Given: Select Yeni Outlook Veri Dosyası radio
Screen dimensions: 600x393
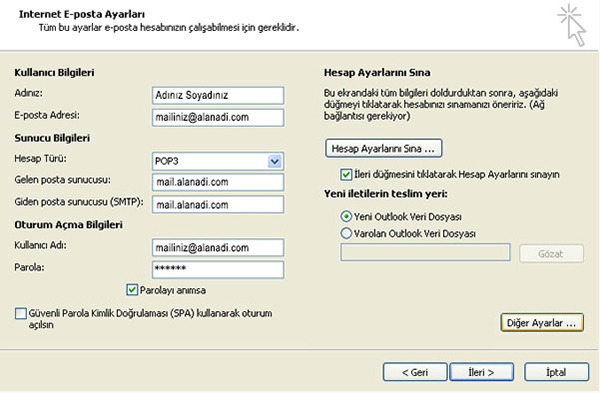Looking at the screenshot, I should tap(346, 217).
